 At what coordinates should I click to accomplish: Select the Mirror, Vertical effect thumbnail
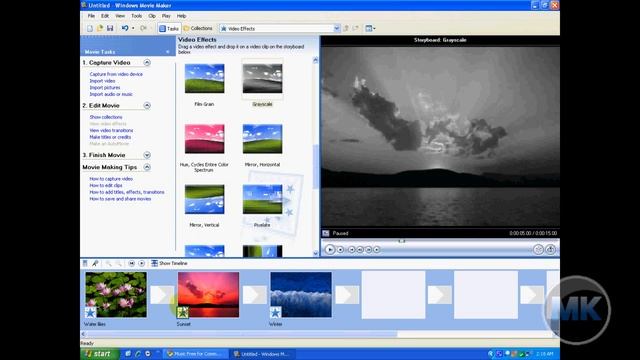click(204, 199)
